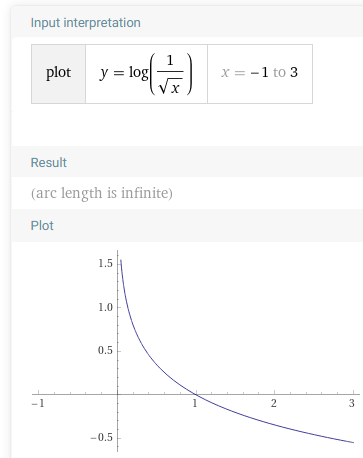Image resolution: width=363 pixels, height=458 pixels.
Task: Click the curve's right end near x = 3
Action: [353, 442]
